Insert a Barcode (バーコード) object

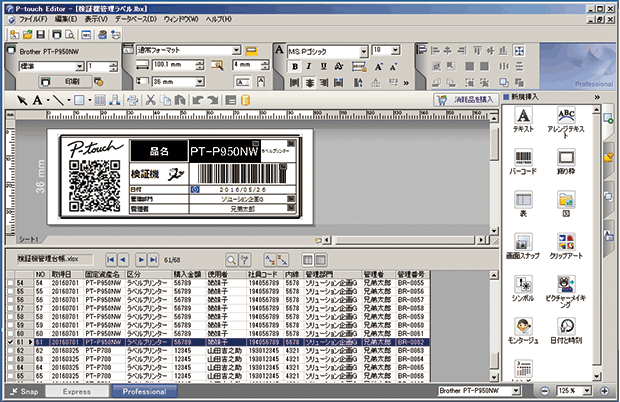click(x=523, y=161)
